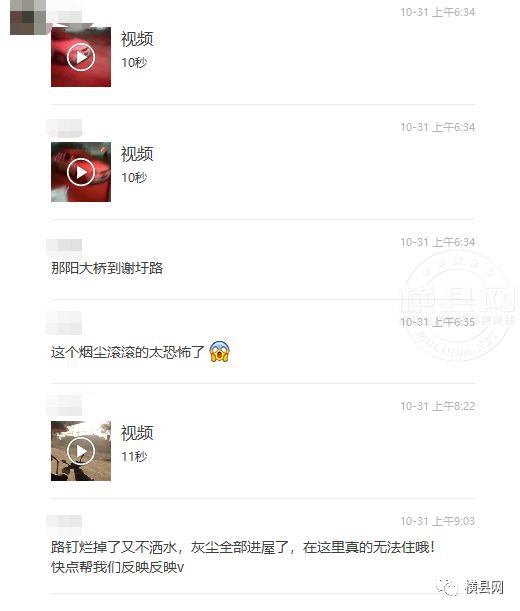
Task: Click the screaming face emoji
Action: (219, 351)
